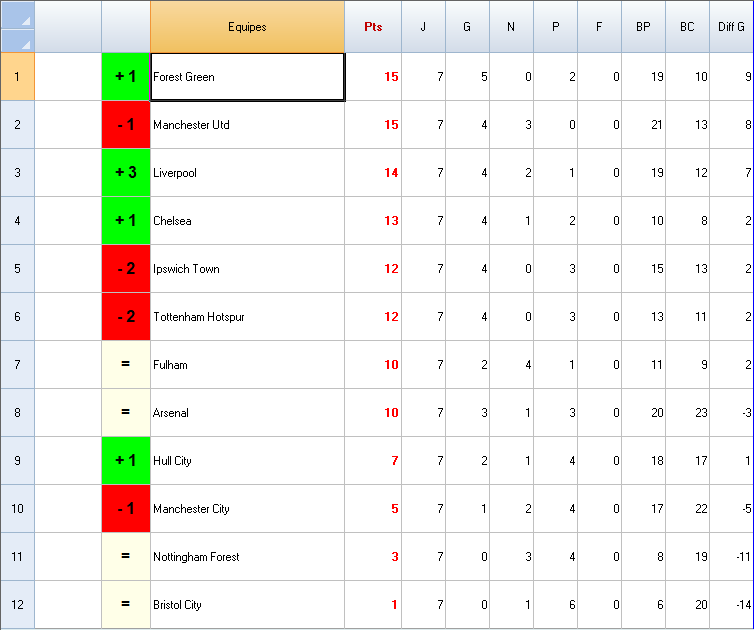Click the Pts column header
754x630 pixels.
coord(373,27)
